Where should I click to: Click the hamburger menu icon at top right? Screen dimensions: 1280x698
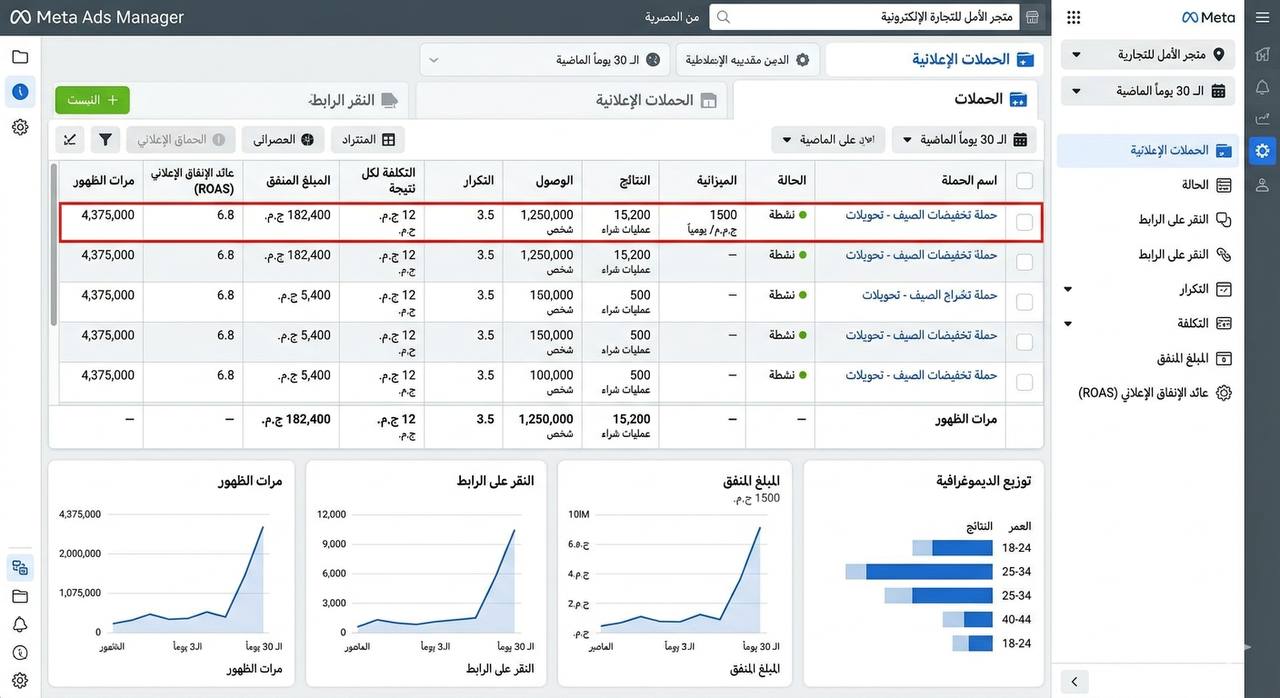click(1262, 17)
